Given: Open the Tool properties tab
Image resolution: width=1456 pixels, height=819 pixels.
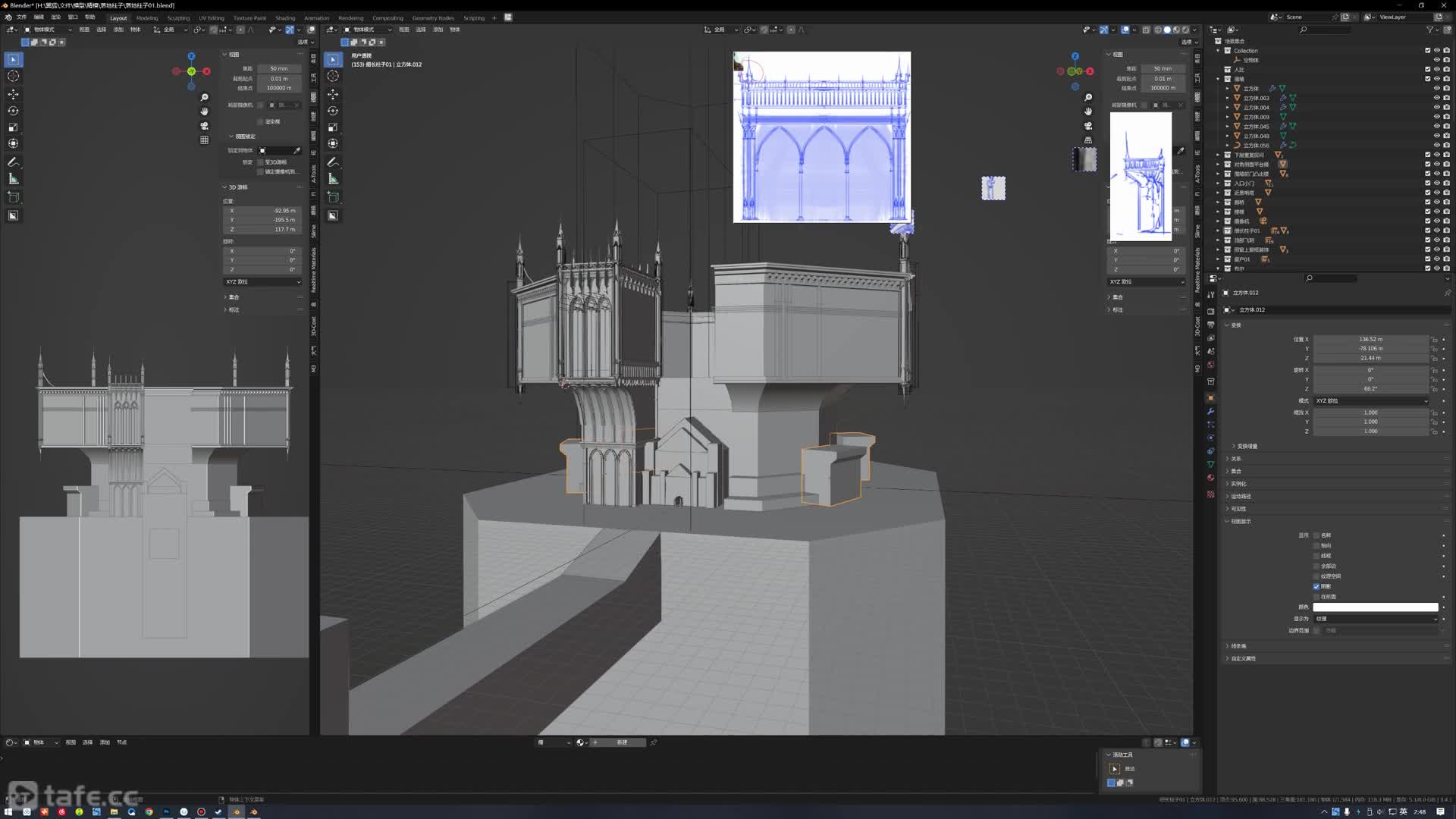Looking at the screenshot, I should click(x=1210, y=294).
